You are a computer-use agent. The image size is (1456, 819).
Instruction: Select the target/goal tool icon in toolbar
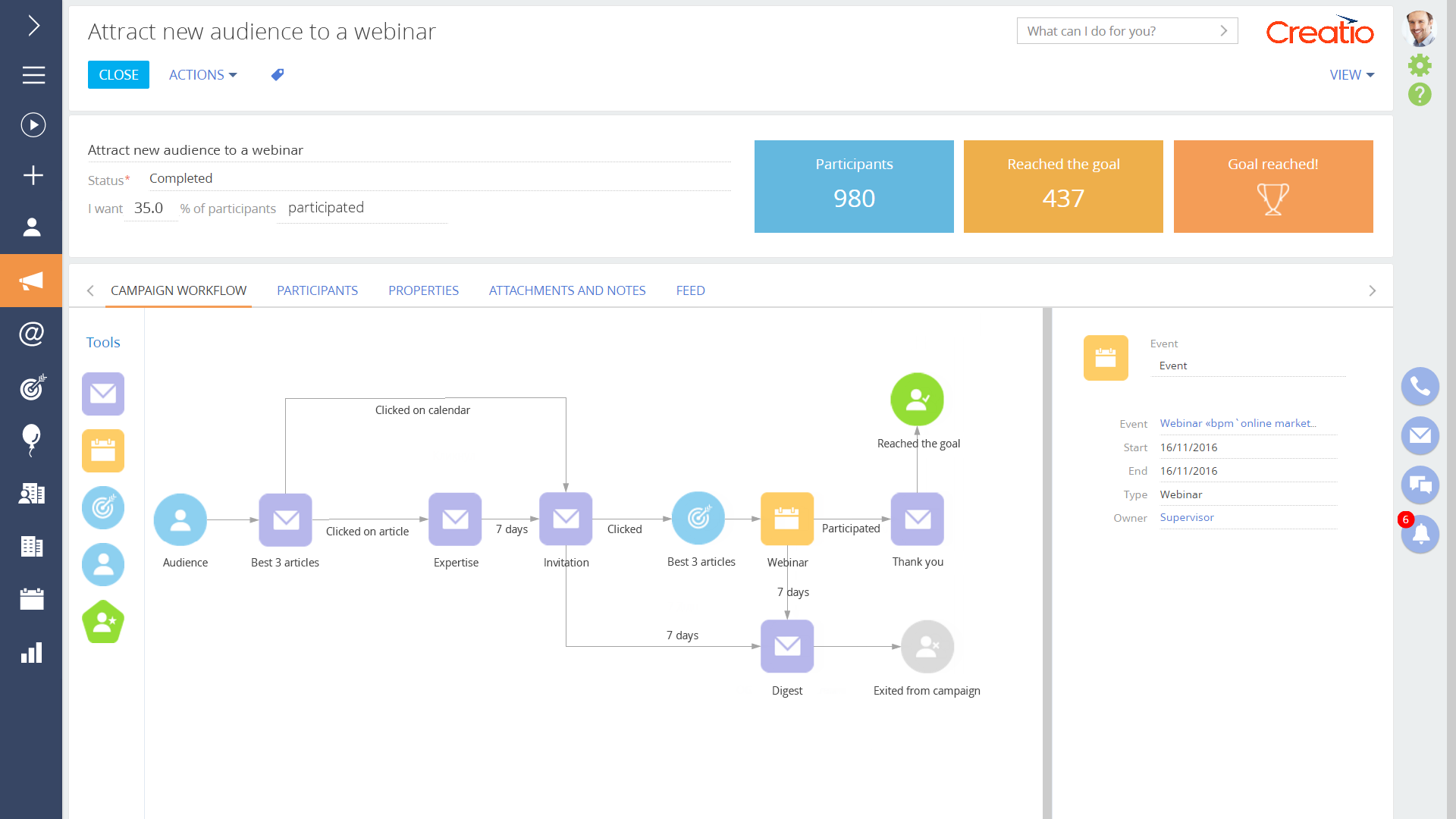tap(103, 508)
